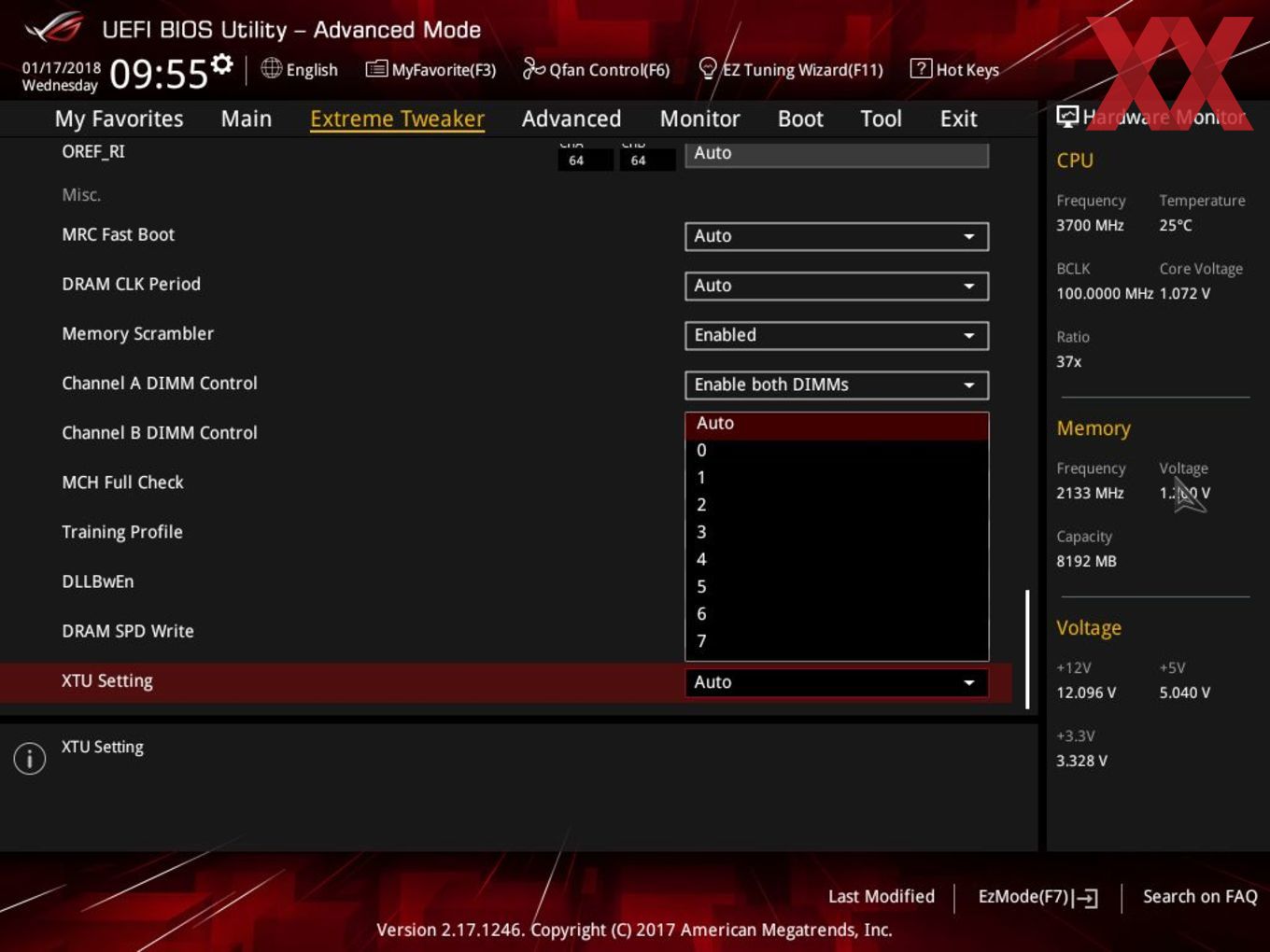Click the 8192 MB capacity value
This screenshot has width=1270, height=952.
coord(1086,561)
